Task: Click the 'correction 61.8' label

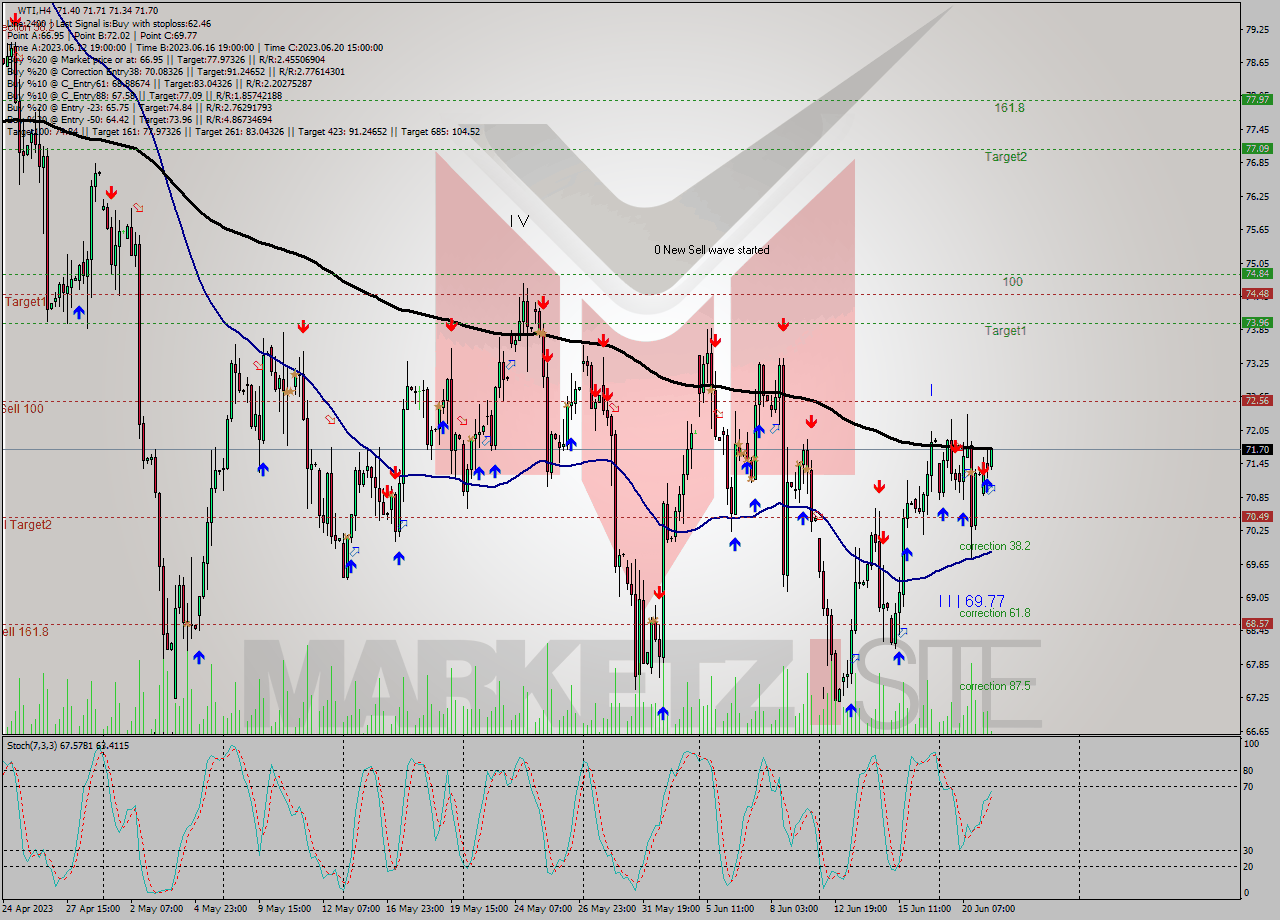Action: (994, 613)
